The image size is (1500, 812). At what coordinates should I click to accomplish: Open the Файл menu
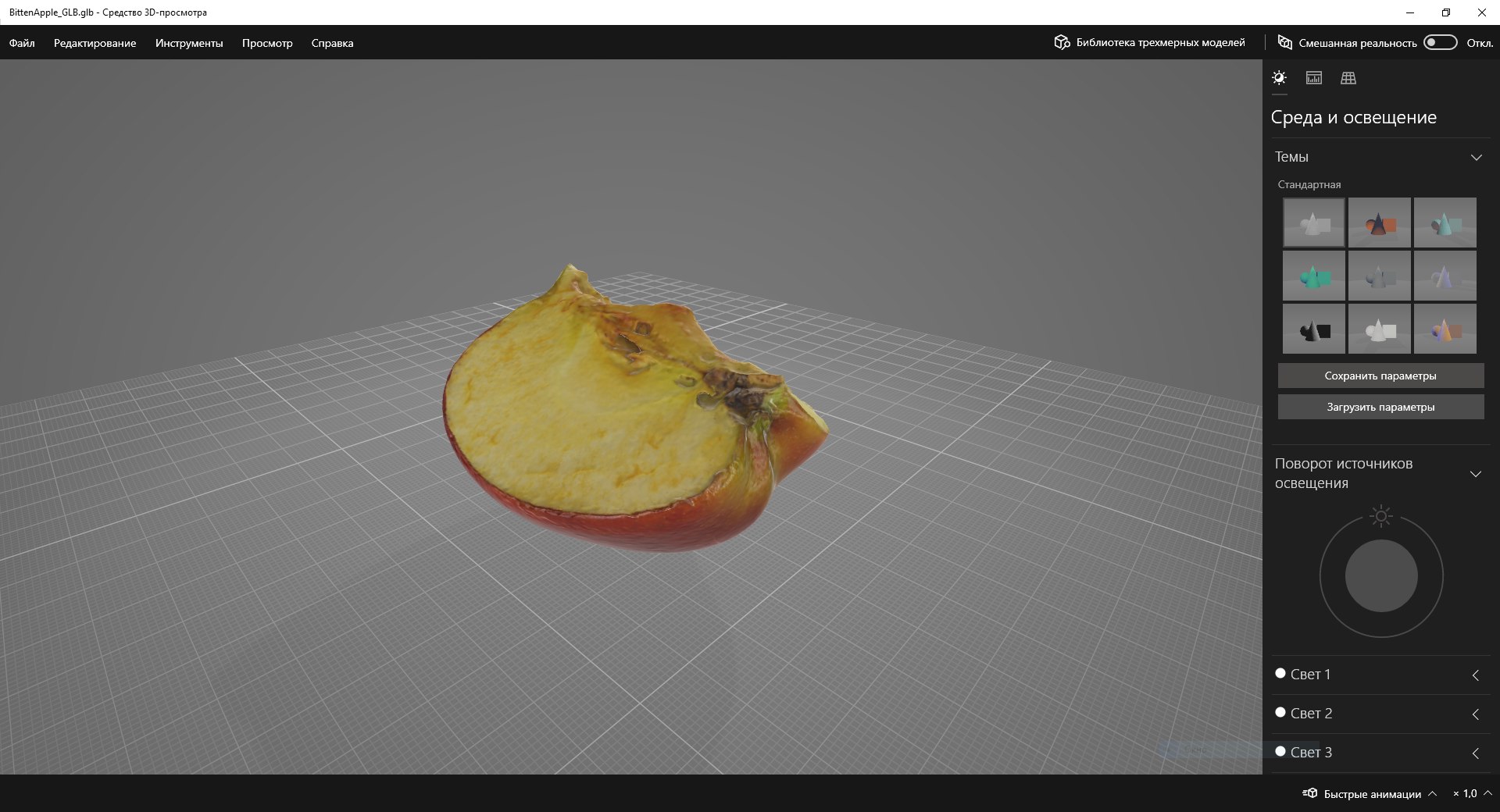[x=22, y=43]
